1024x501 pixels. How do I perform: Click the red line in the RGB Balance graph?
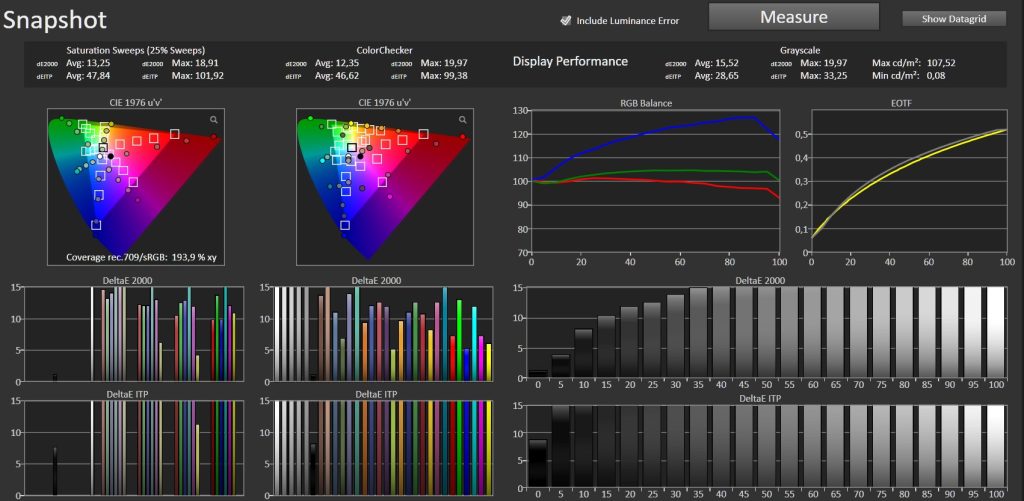(x=653, y=181)
